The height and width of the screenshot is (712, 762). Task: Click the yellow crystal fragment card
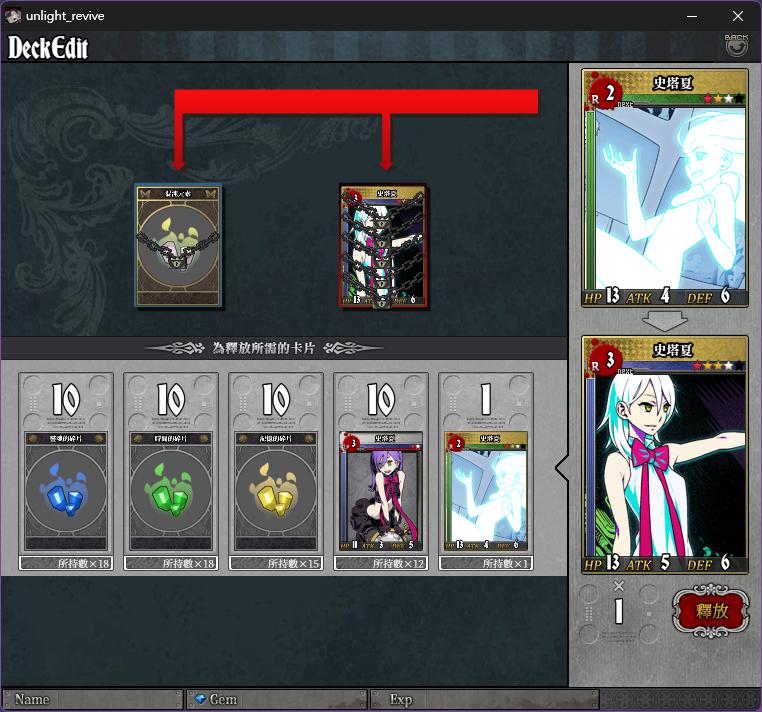(x=276, y=491)
